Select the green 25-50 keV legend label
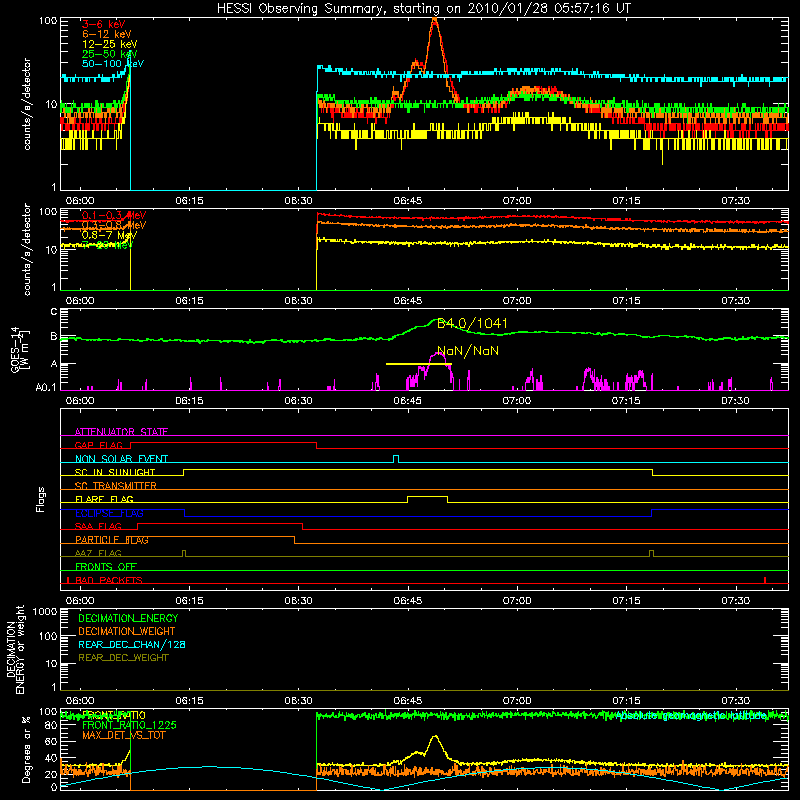Viewport: 800px width, 800px height. 109,54
